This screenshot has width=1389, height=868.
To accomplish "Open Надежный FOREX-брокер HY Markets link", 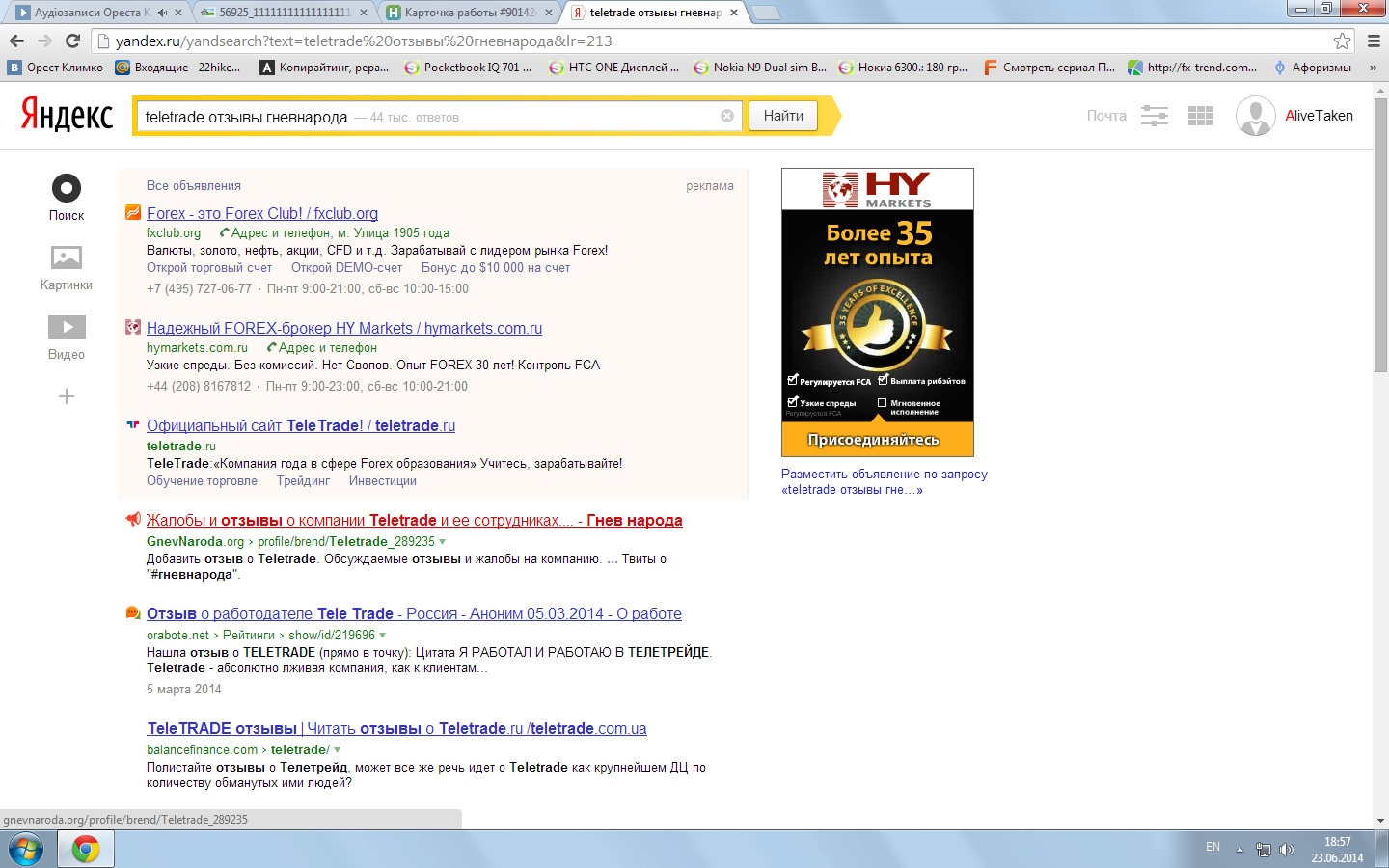I will click(344, 329).
